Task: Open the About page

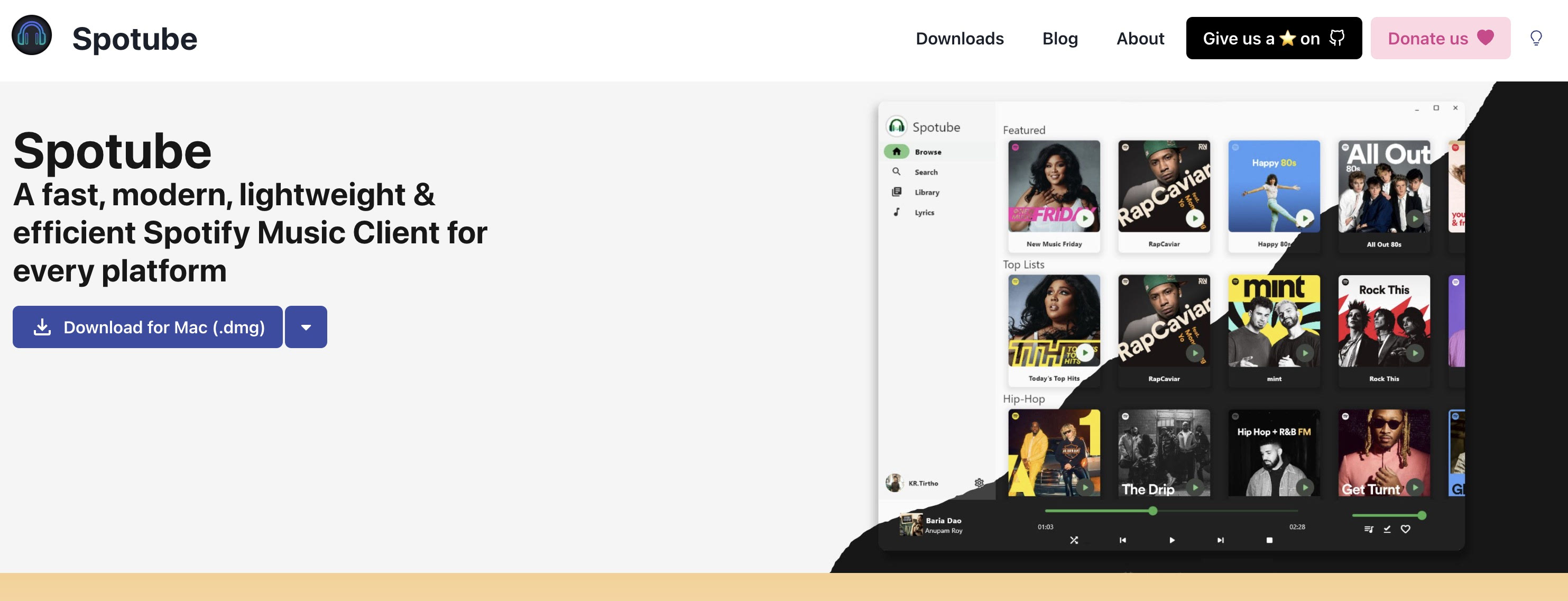Action: (x=1139, y=39)
